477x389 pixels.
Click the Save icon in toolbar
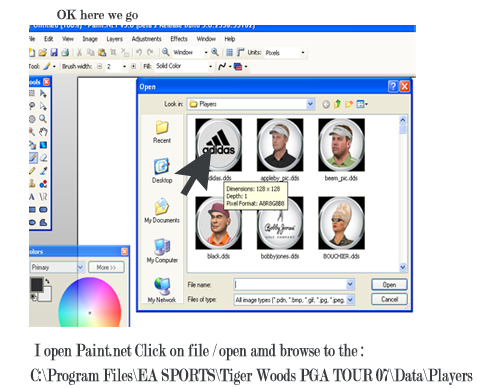pos(54,52)
